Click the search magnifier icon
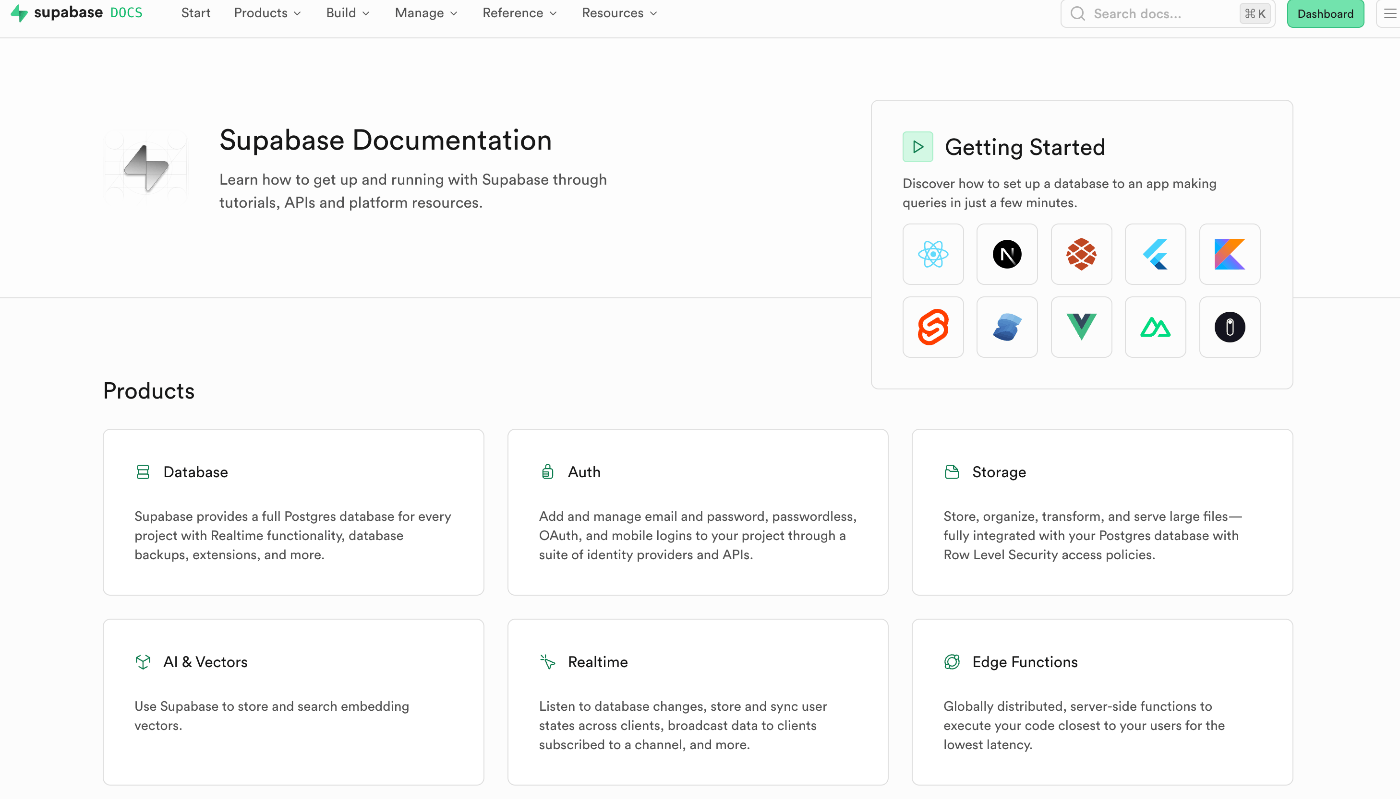The width and height of the screenshot is (1400, 799). pyautogui.click(x=1078, y=14)
